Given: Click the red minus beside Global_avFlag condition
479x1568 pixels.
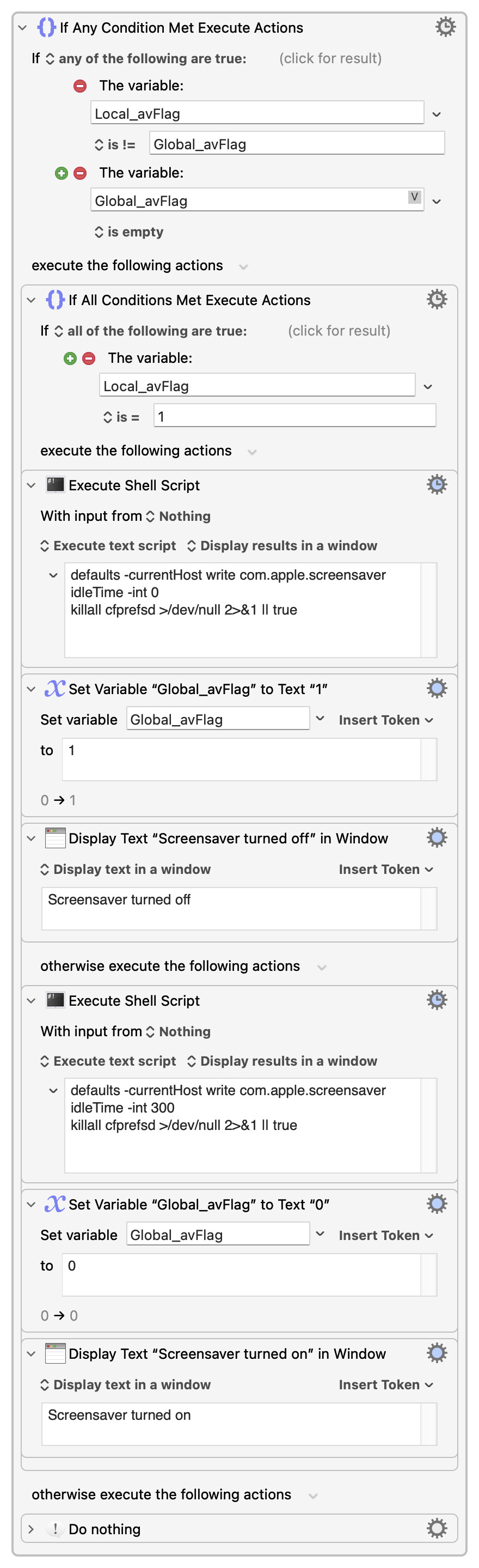Looking at the screenshot, I should 79,173.
